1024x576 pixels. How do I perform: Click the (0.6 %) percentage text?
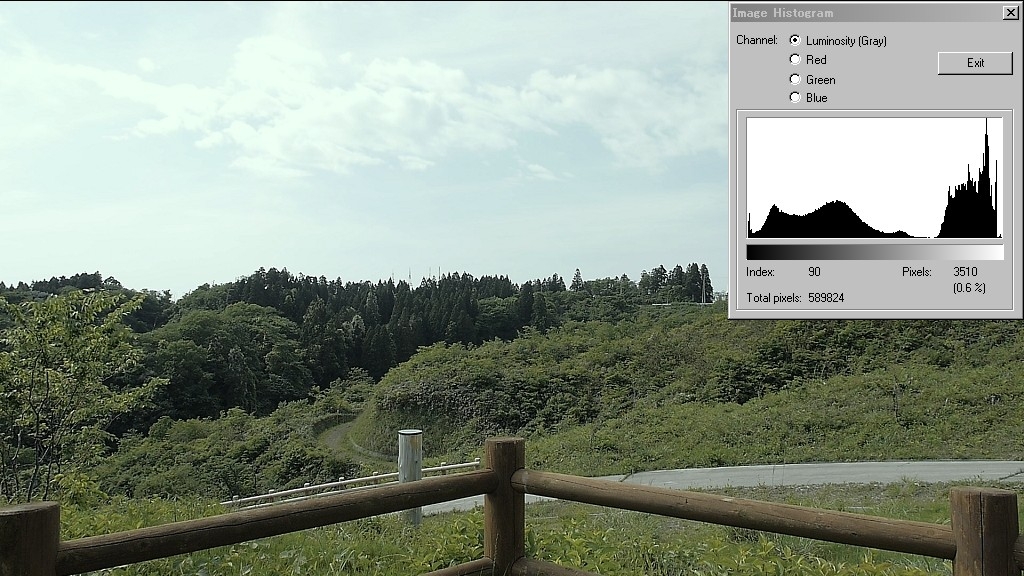click(x=969, y=288)
